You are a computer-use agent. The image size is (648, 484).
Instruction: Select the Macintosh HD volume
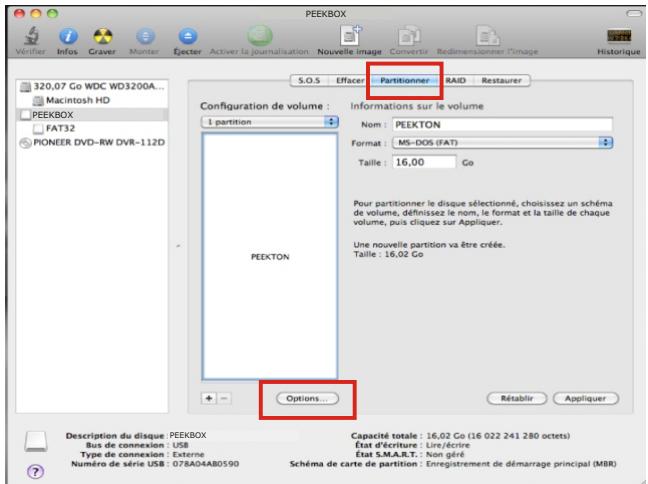click(72, 100)
